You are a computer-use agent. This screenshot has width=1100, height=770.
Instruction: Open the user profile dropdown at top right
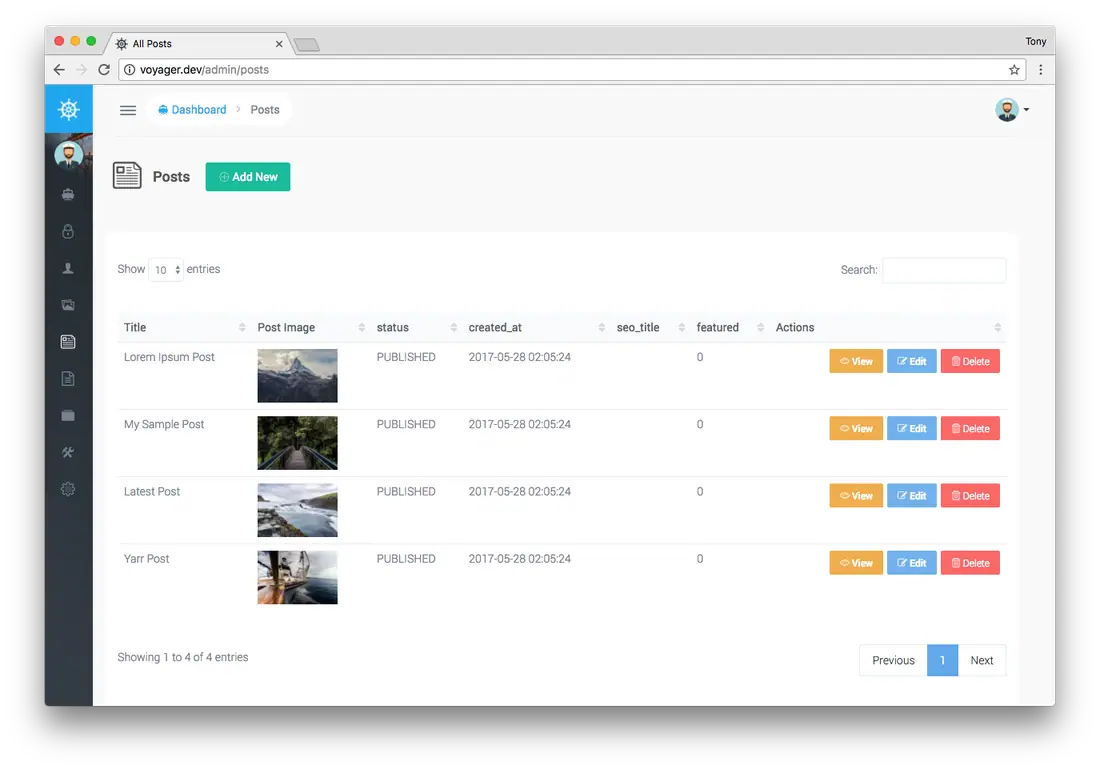(1012, 109)
